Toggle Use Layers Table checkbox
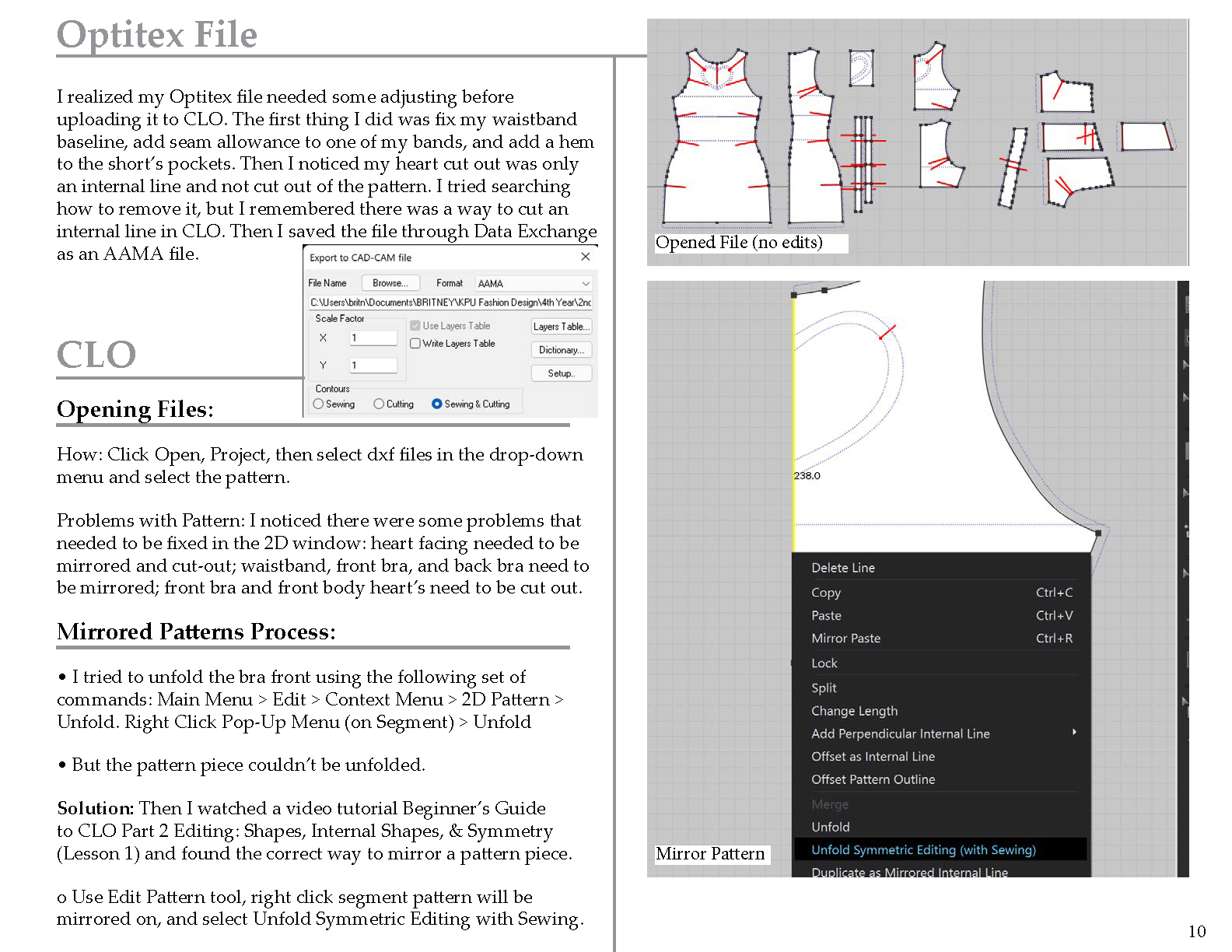This screenshot has height=952, width=1232. pos(415,326)
